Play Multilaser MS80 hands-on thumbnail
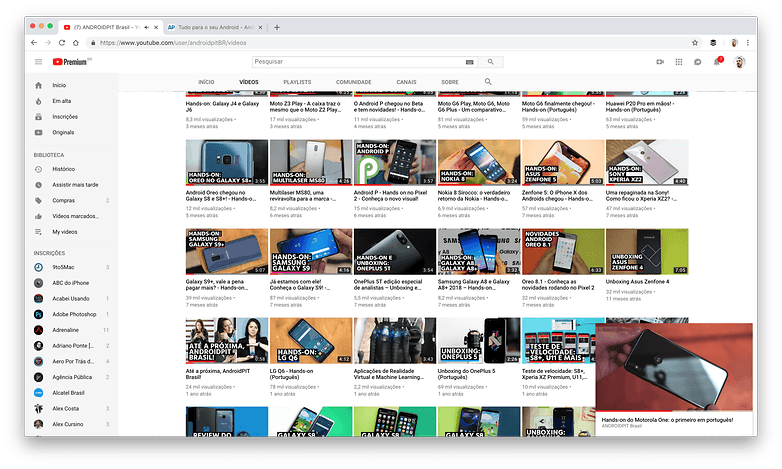The image size is (782, 469). 311,163
